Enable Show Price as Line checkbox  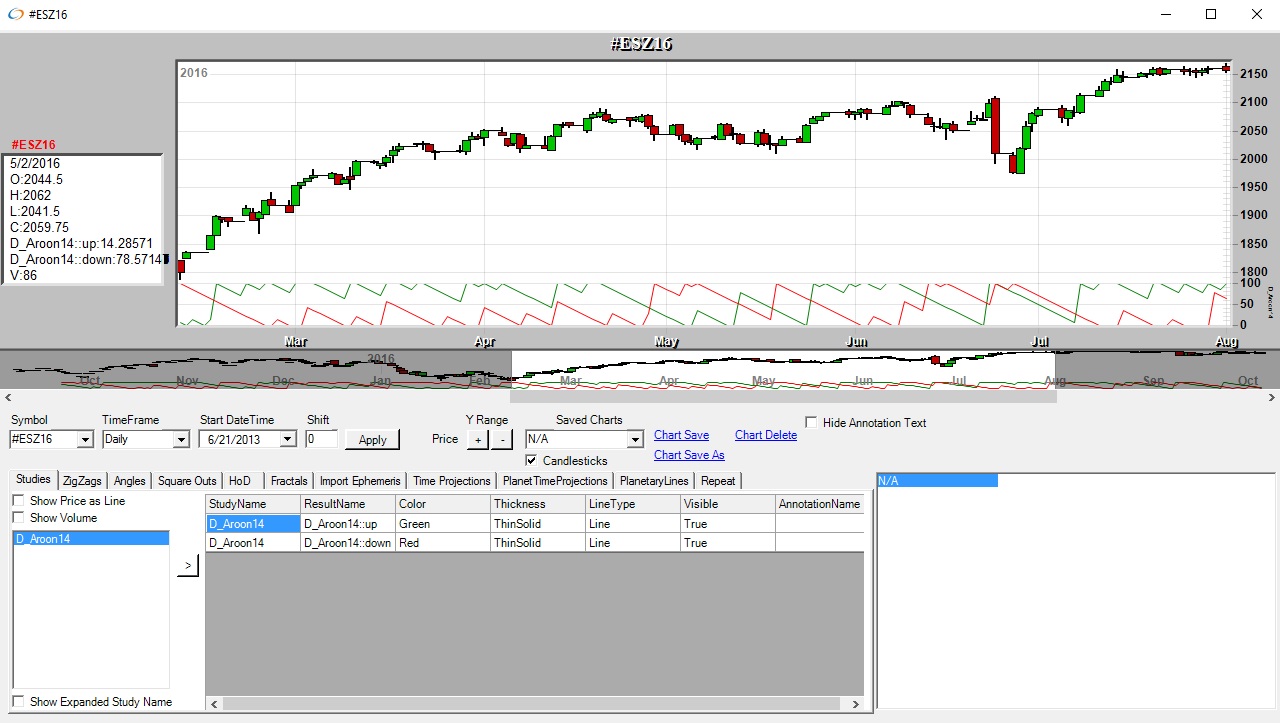tap(19, 501)
